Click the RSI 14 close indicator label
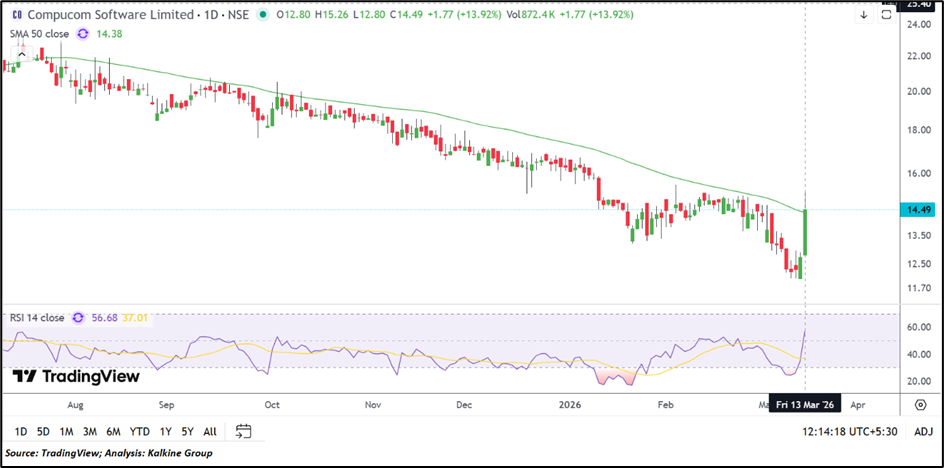Viewport: 944px width, 468px height. tap(37, 318)
